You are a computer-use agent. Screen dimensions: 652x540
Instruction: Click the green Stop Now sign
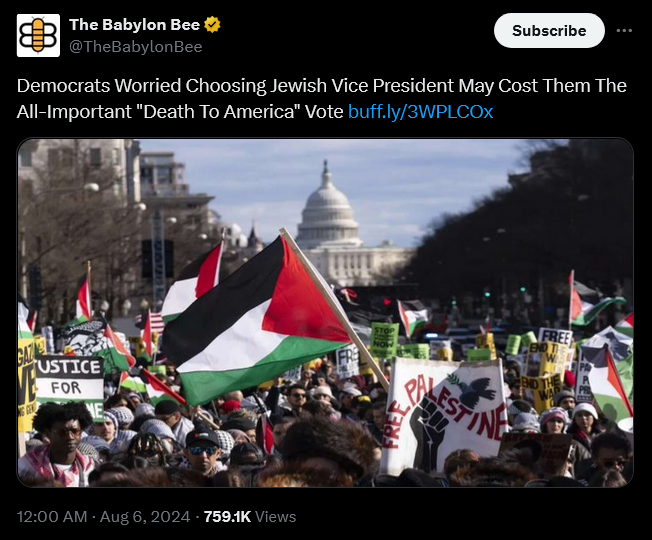click(x=384, y=340)
